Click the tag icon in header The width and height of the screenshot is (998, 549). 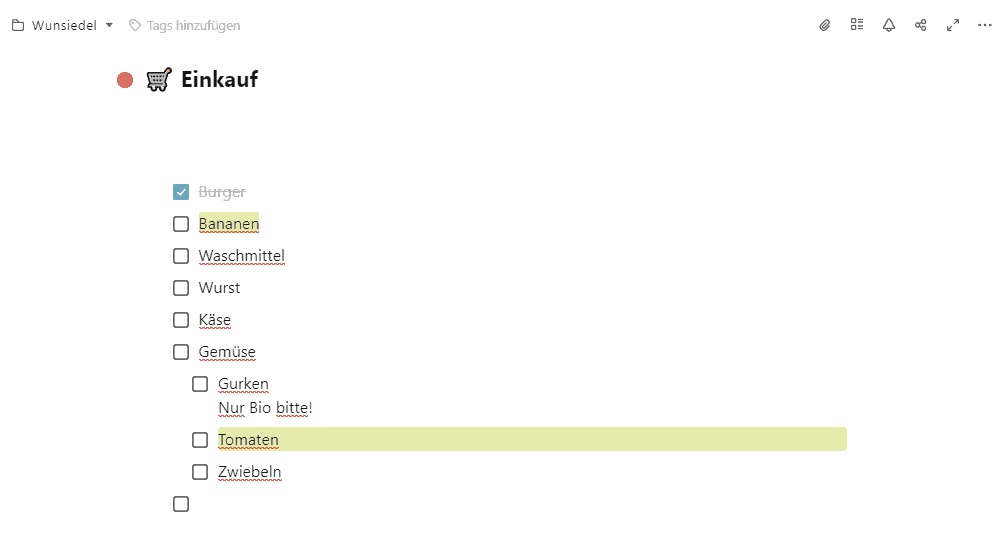click(x=135, y=25)
